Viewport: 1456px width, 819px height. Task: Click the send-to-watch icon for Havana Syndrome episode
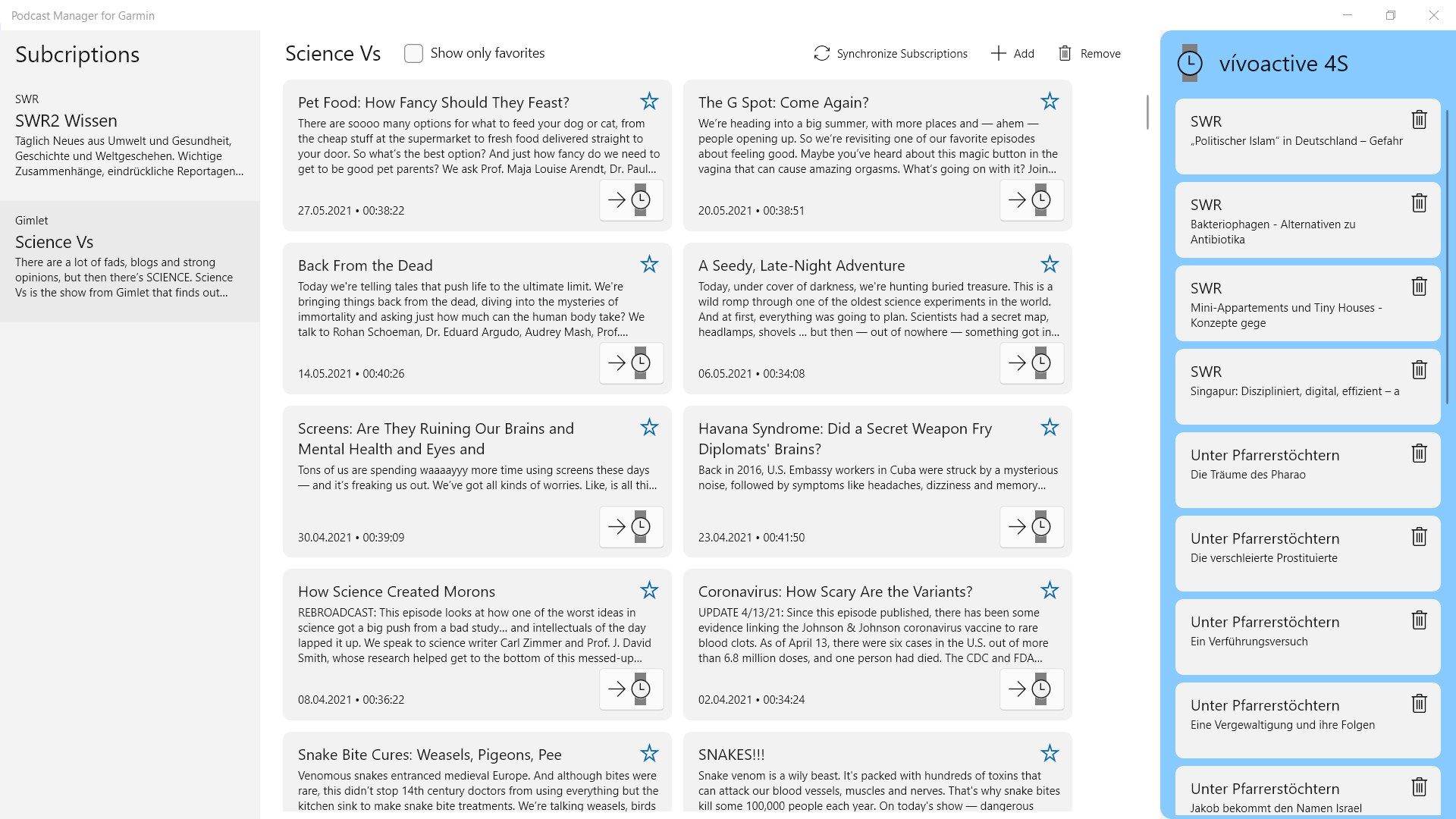point(1029,526)
